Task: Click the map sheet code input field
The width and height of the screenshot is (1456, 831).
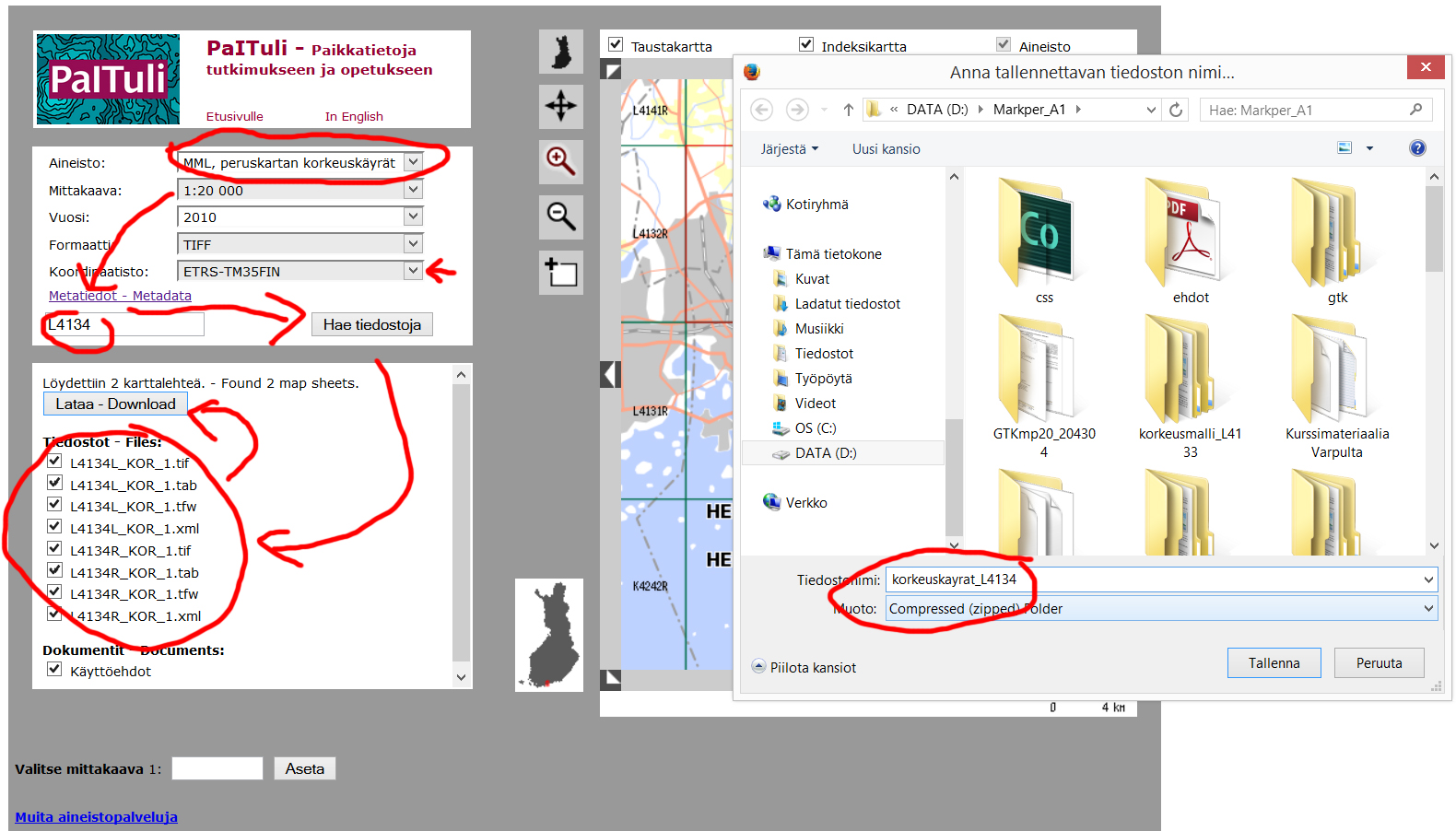Action: tap(124, 324)
